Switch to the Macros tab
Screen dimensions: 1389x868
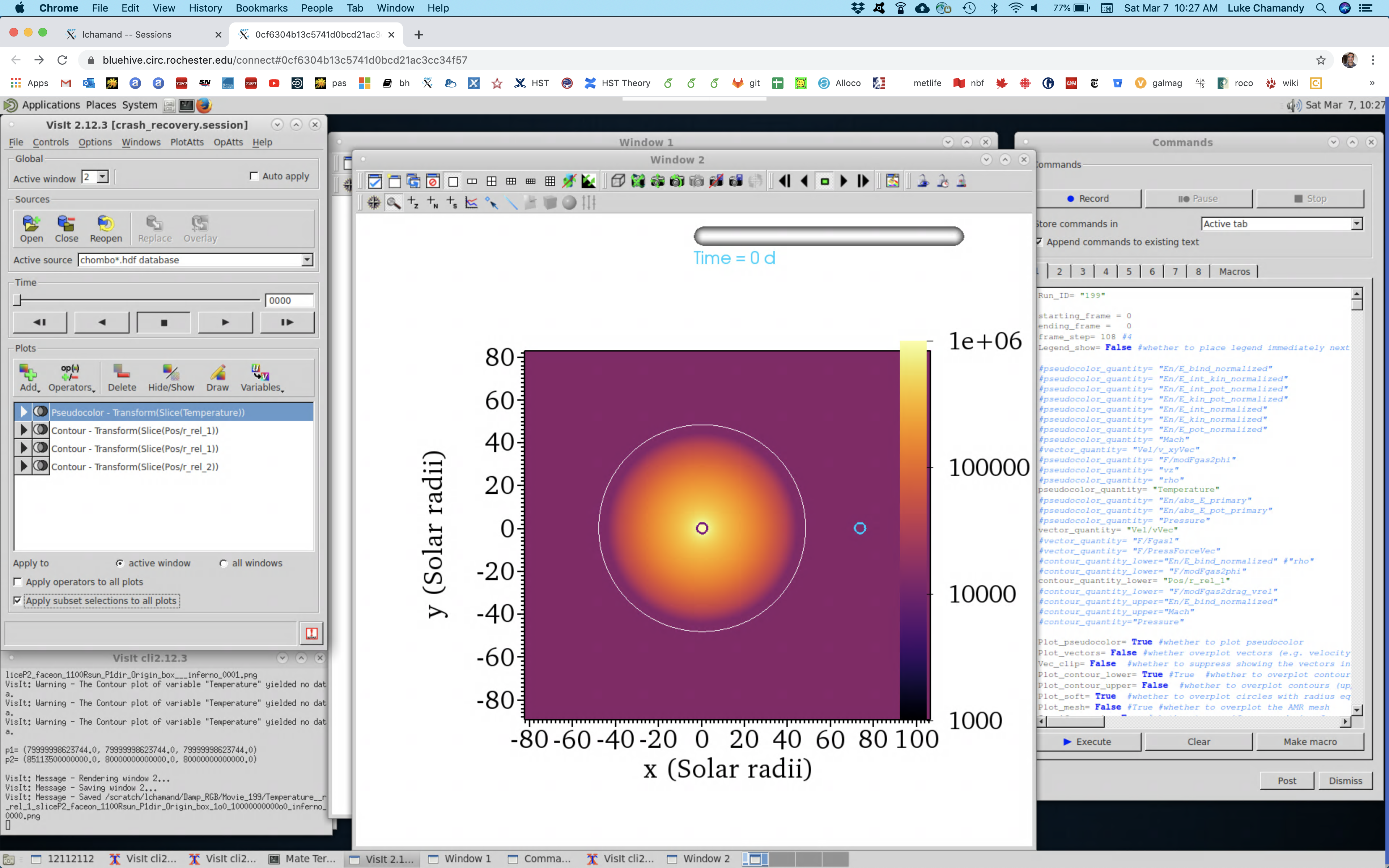tap(1234, 272)
